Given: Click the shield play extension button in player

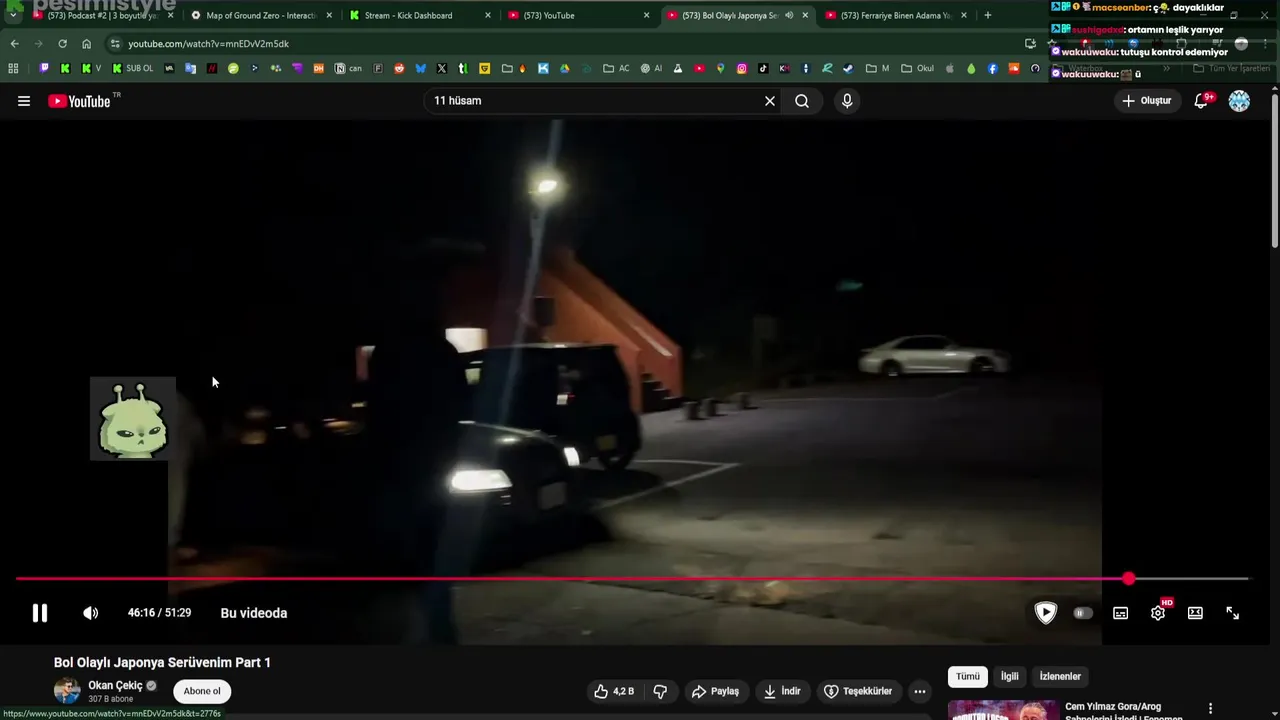Looking at the screenshot, I should pos(1046,613).
